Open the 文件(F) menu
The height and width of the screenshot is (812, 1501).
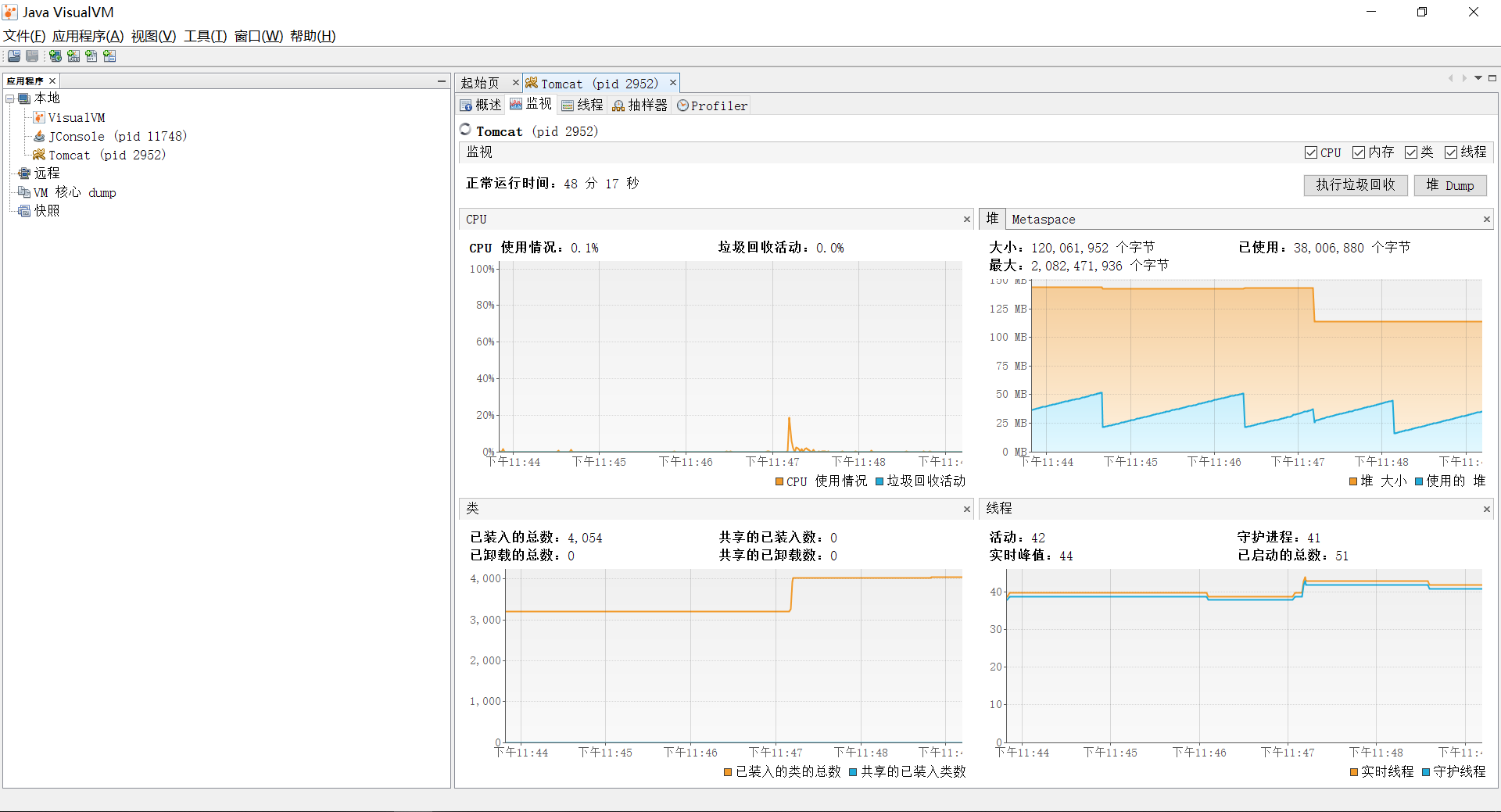24,36
